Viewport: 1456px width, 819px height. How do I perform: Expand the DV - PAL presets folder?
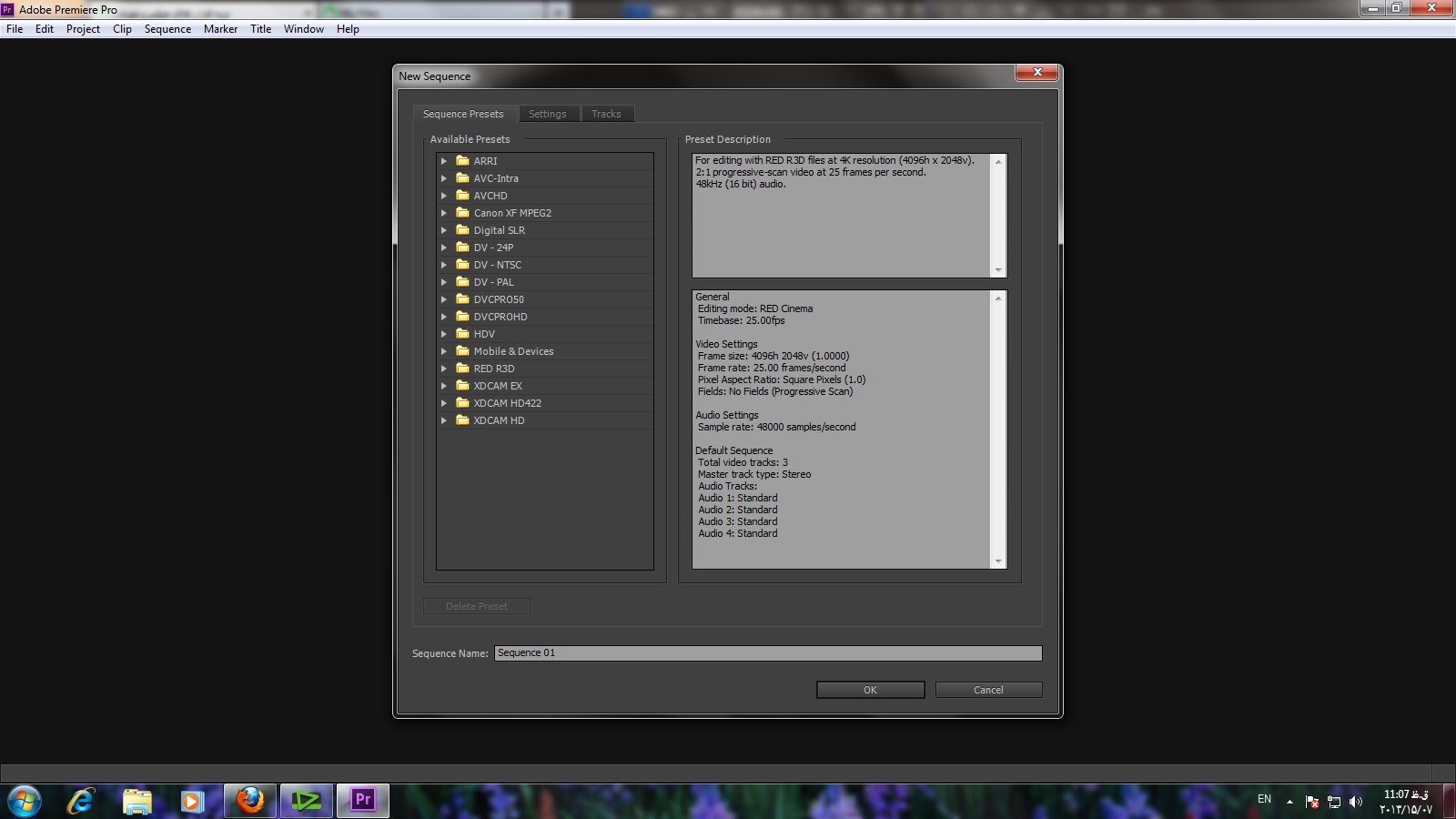444,282
